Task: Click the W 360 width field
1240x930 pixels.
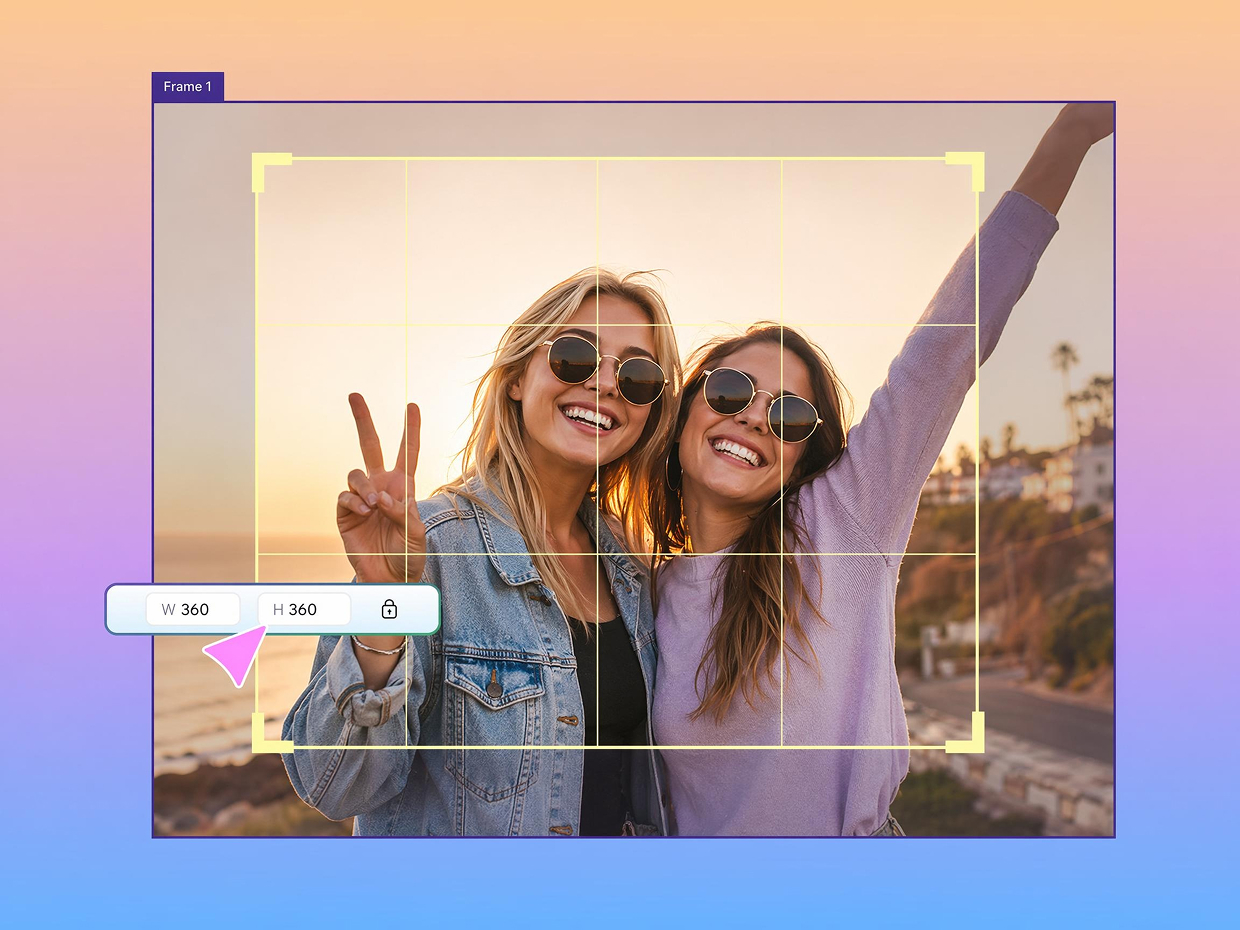Action: [x=193, y=609]
